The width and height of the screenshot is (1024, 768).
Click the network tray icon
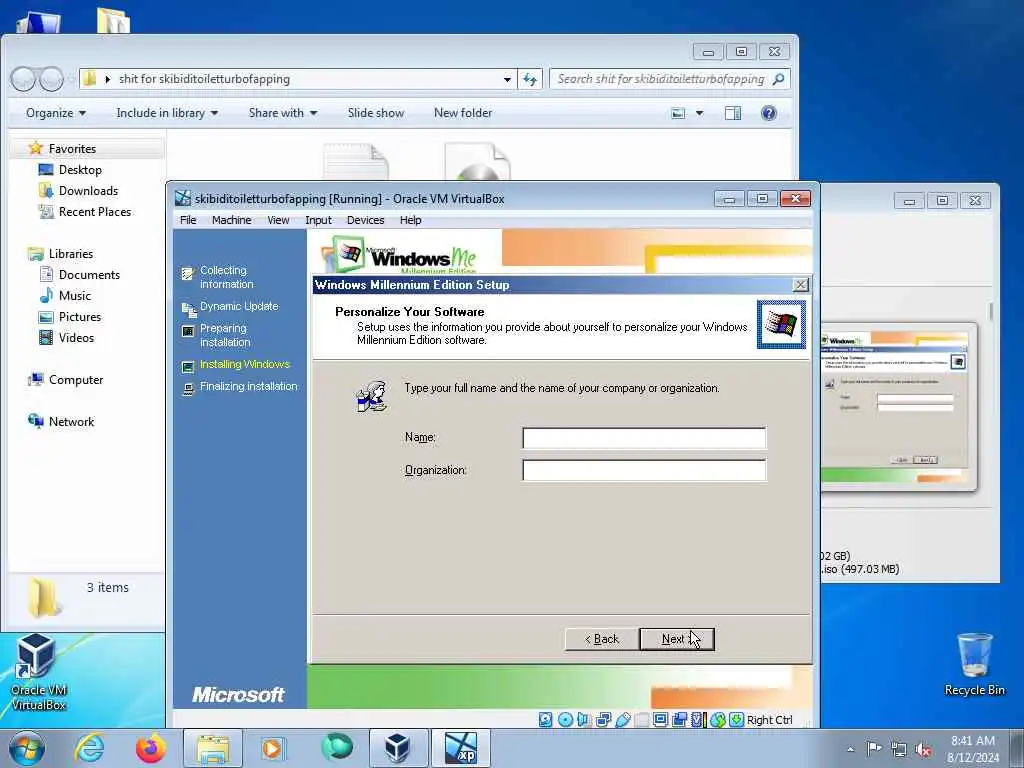click(899, 750)
